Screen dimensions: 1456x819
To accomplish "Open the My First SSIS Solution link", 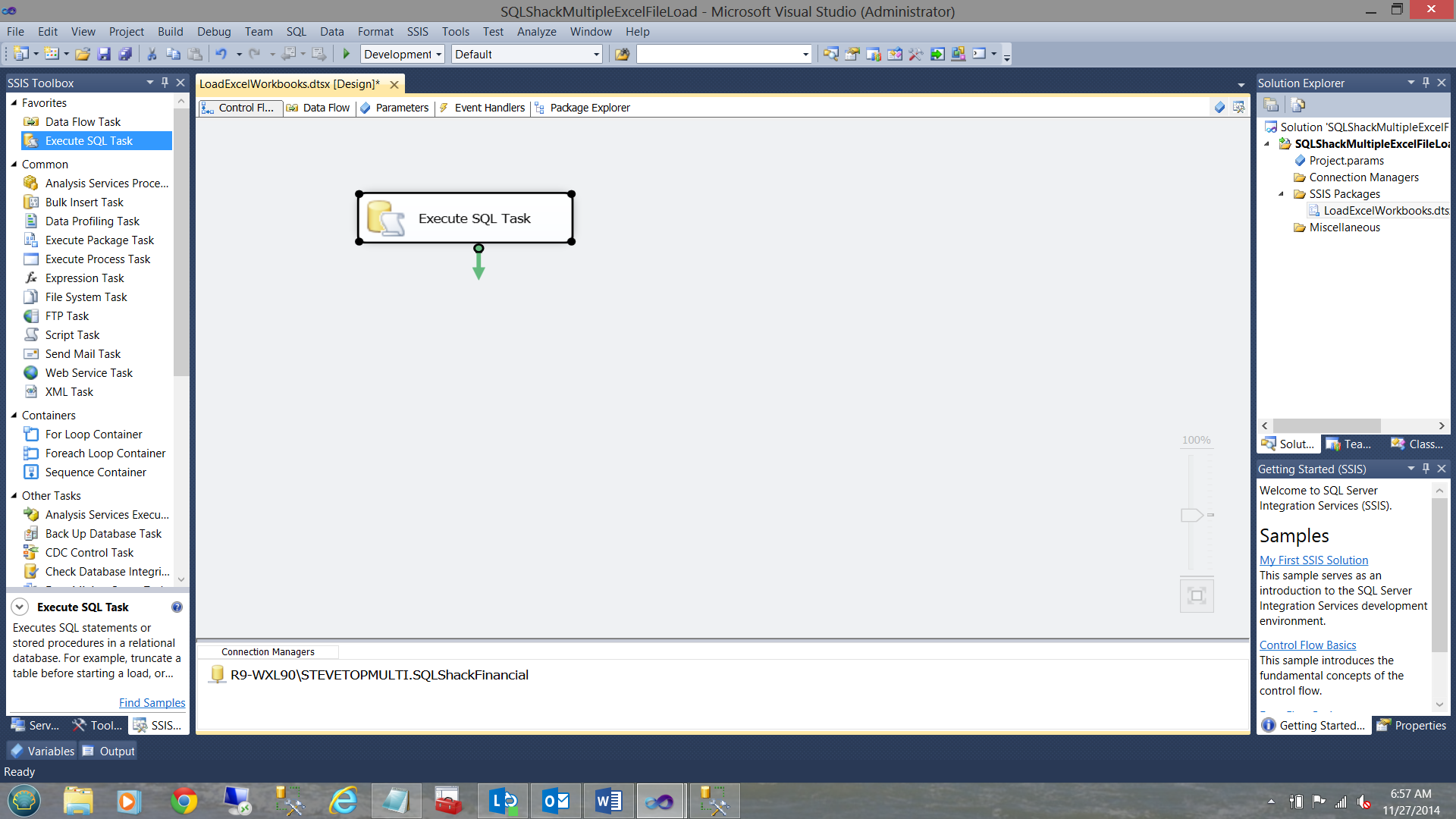I will click(1313, 560).
